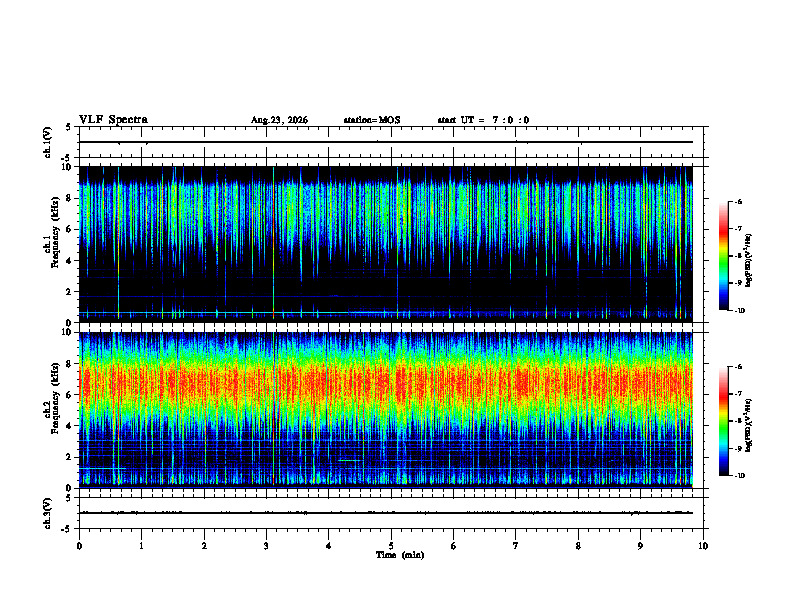Click time-axis tick label "1"
The width and height of the screenshot is (792, 612).
pos(141,546)
